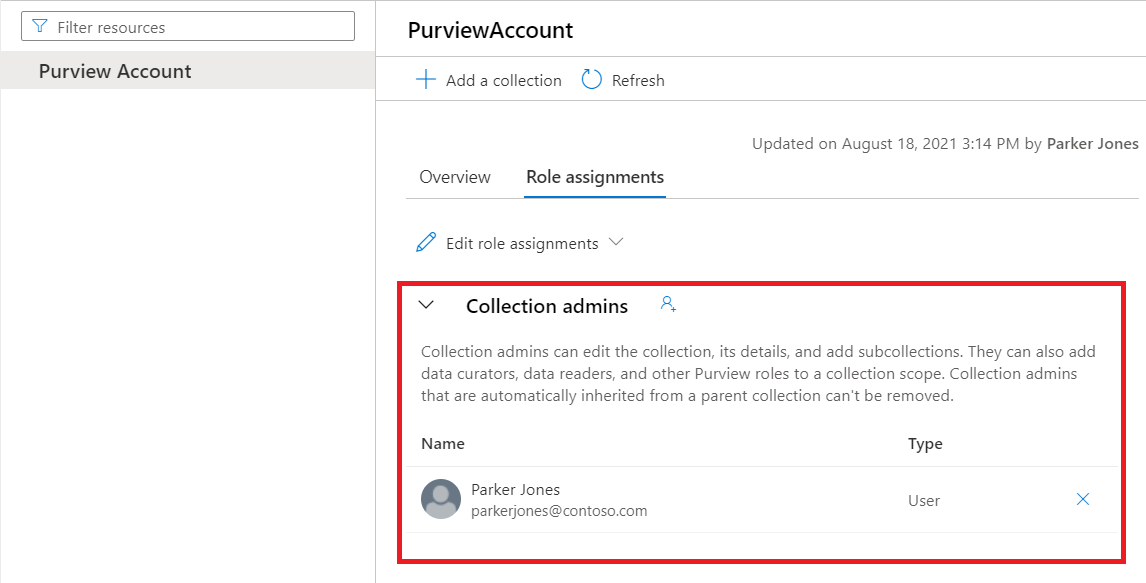
Task: Click the circular Refresh icon
Action: coord(590,79)
